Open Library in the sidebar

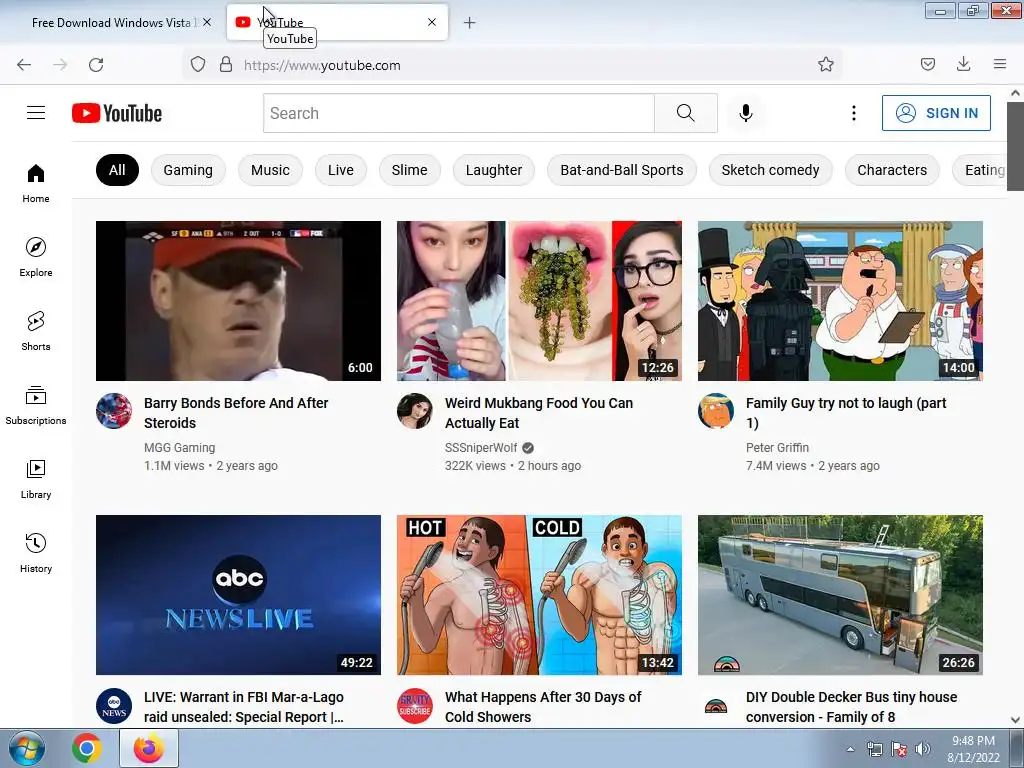coord(36,479)
